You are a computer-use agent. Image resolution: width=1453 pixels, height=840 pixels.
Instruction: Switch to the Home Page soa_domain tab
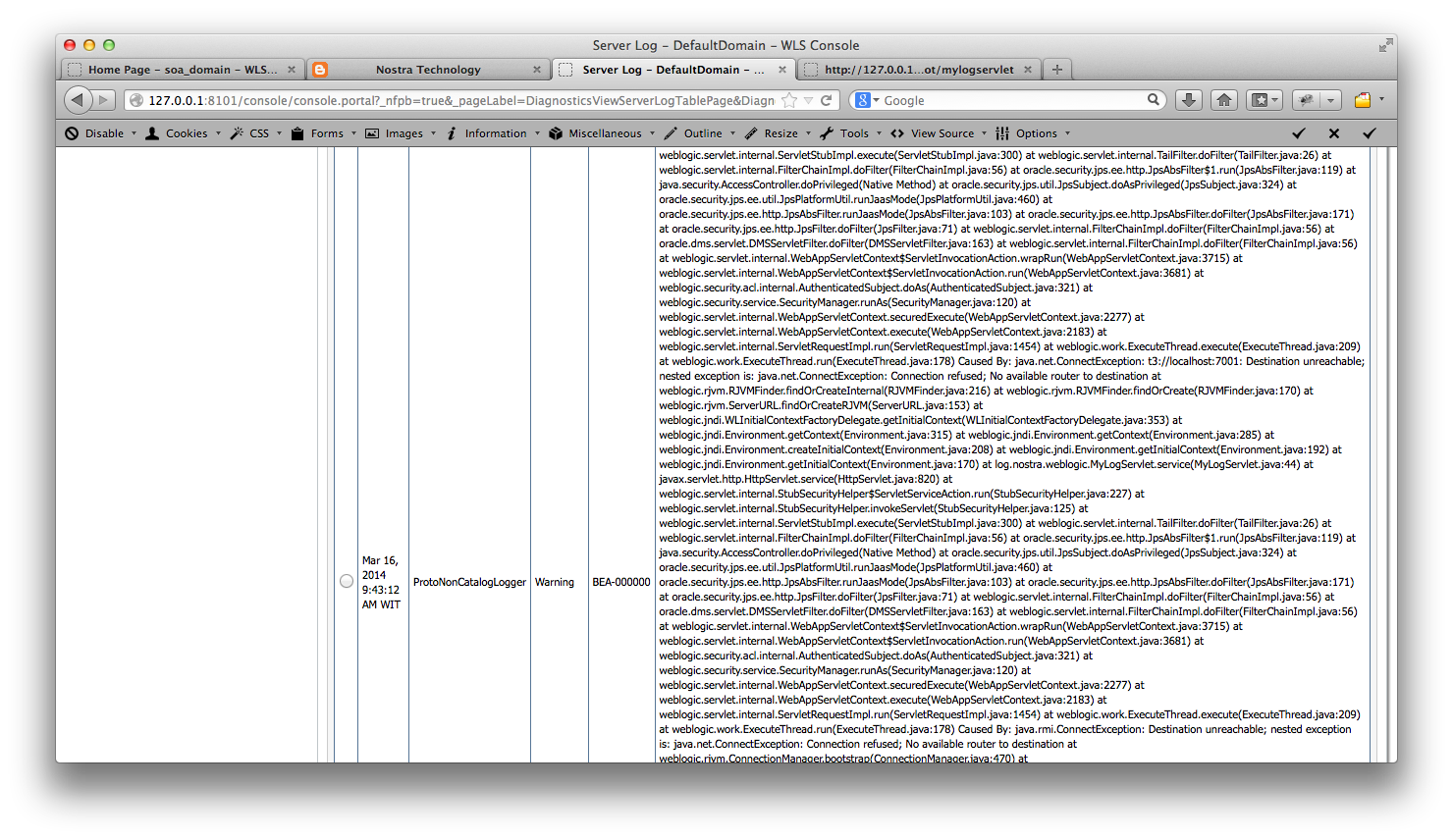[183, 70]
